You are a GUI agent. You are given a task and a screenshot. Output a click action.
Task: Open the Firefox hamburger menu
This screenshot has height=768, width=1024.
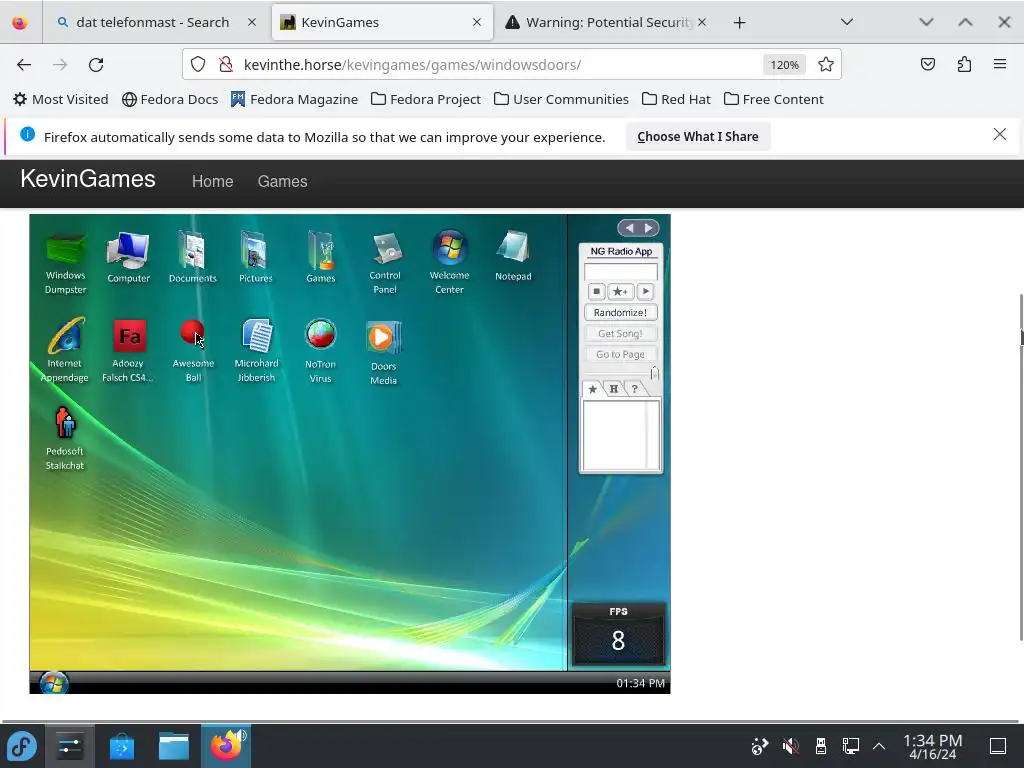[1000, 64]
